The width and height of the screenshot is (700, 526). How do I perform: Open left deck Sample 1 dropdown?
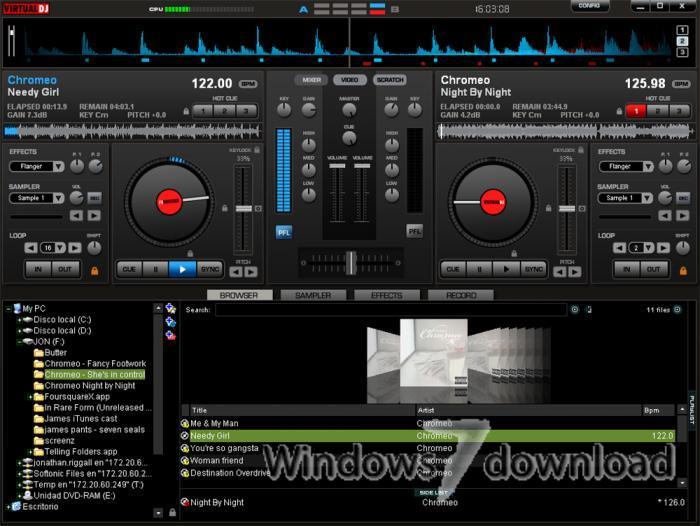pyautogui.click(x=58, y=198)
